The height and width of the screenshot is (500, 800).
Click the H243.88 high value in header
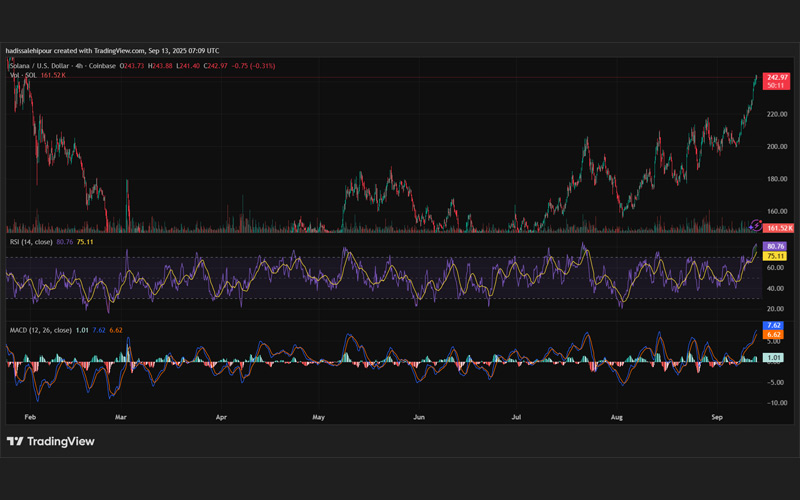pos(160,66)
